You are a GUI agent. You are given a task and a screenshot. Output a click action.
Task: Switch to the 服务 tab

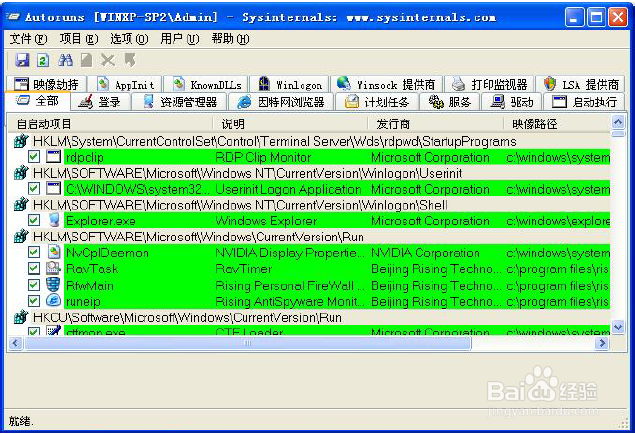(x=450, y=102)
